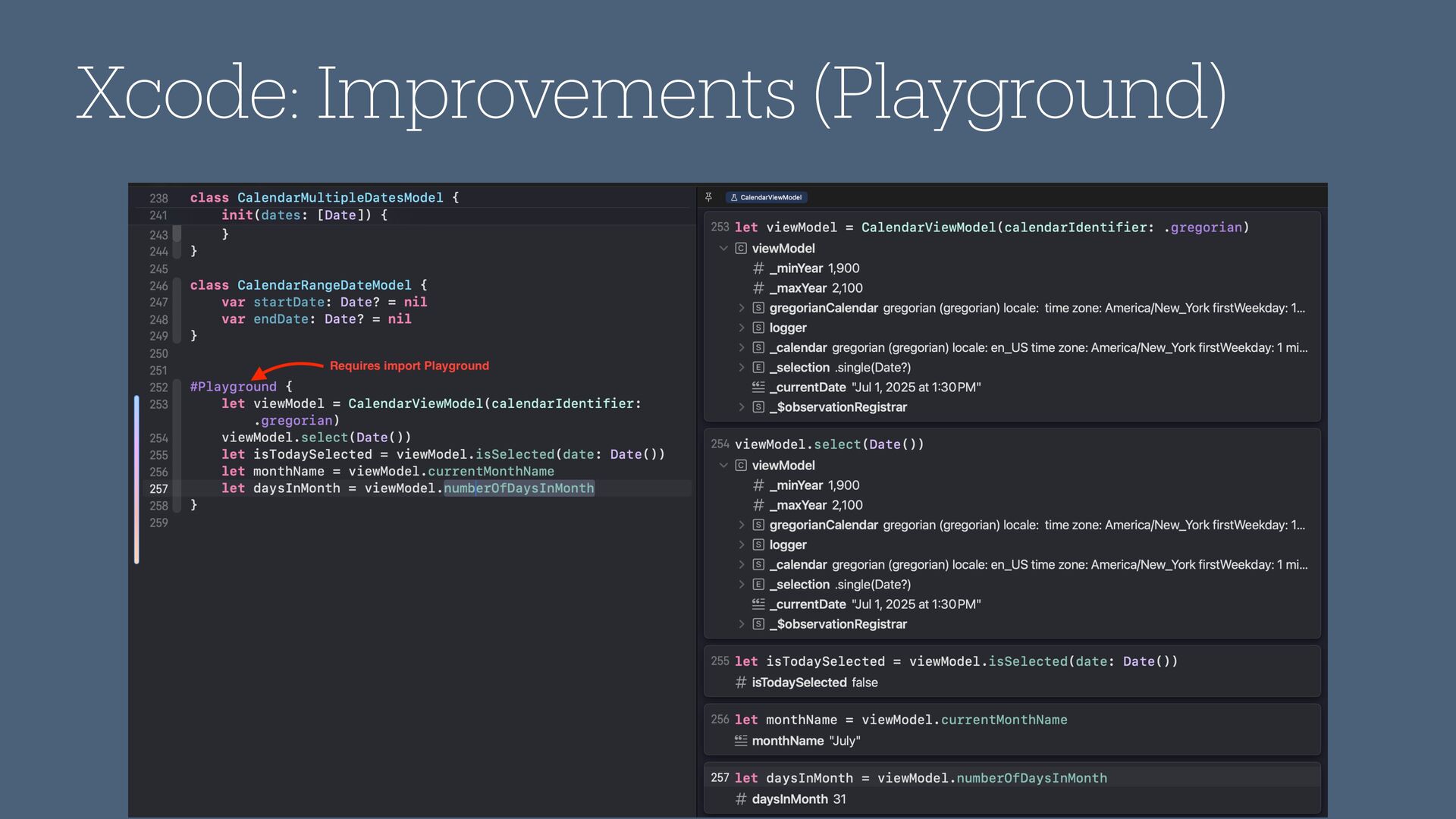Collapse viewModel under the line 254 result
Image resolution: width=1456 pixels, height=819 pixels.
pos(723,465)
